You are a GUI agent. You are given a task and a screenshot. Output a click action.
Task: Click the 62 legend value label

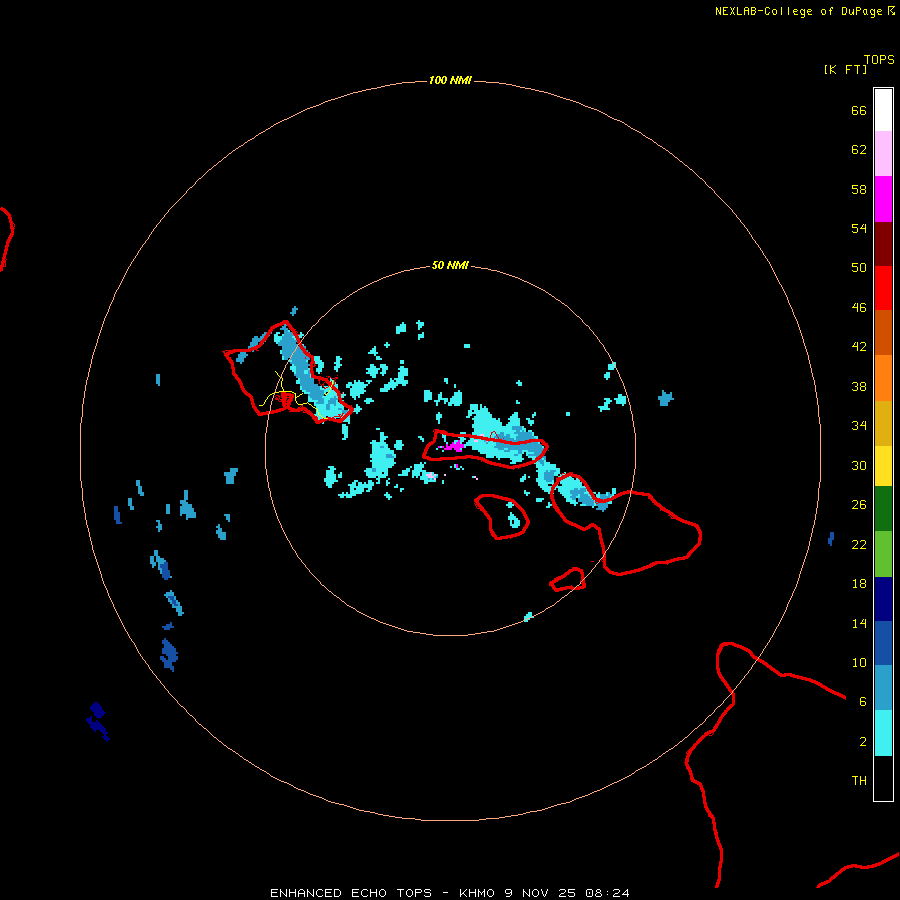click(859, 150)
